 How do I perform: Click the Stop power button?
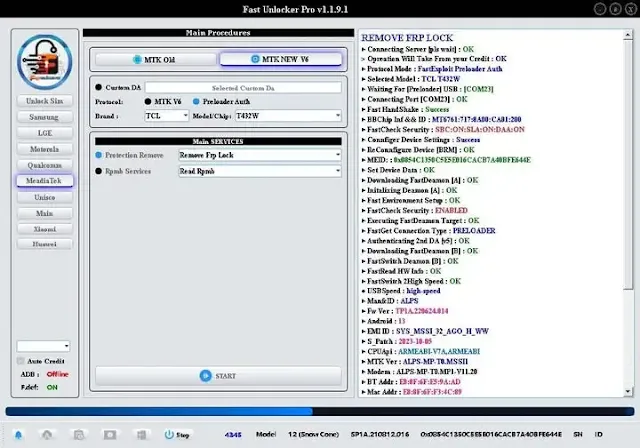coord(177,435)
